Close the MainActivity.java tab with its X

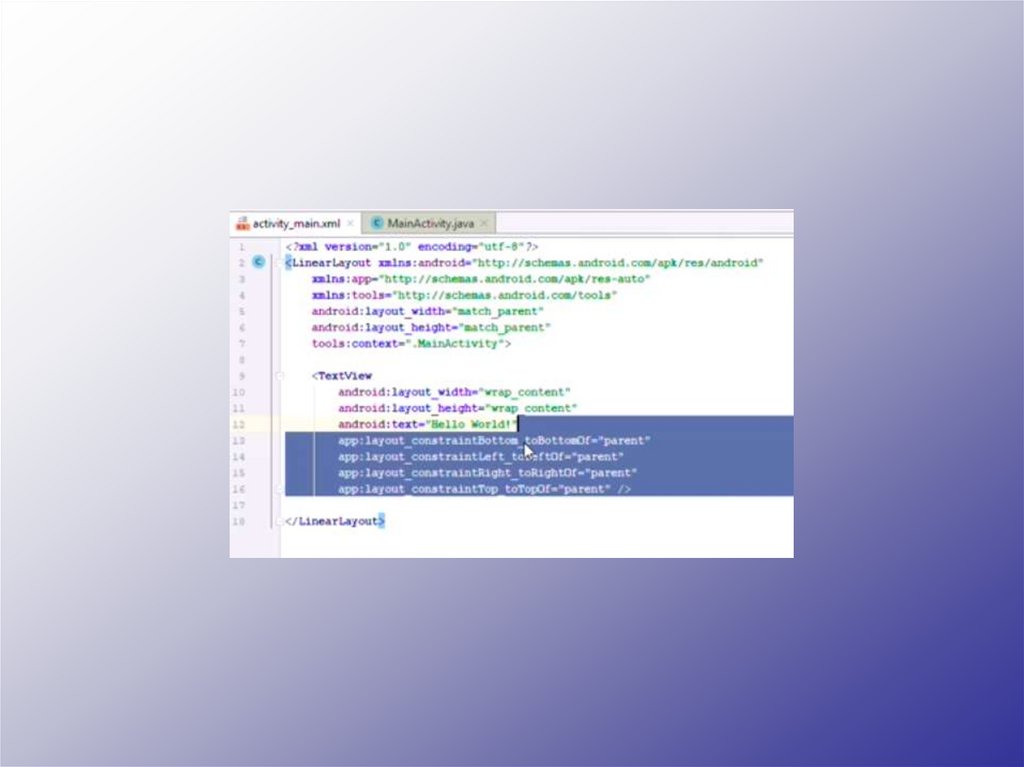[484, 223]
